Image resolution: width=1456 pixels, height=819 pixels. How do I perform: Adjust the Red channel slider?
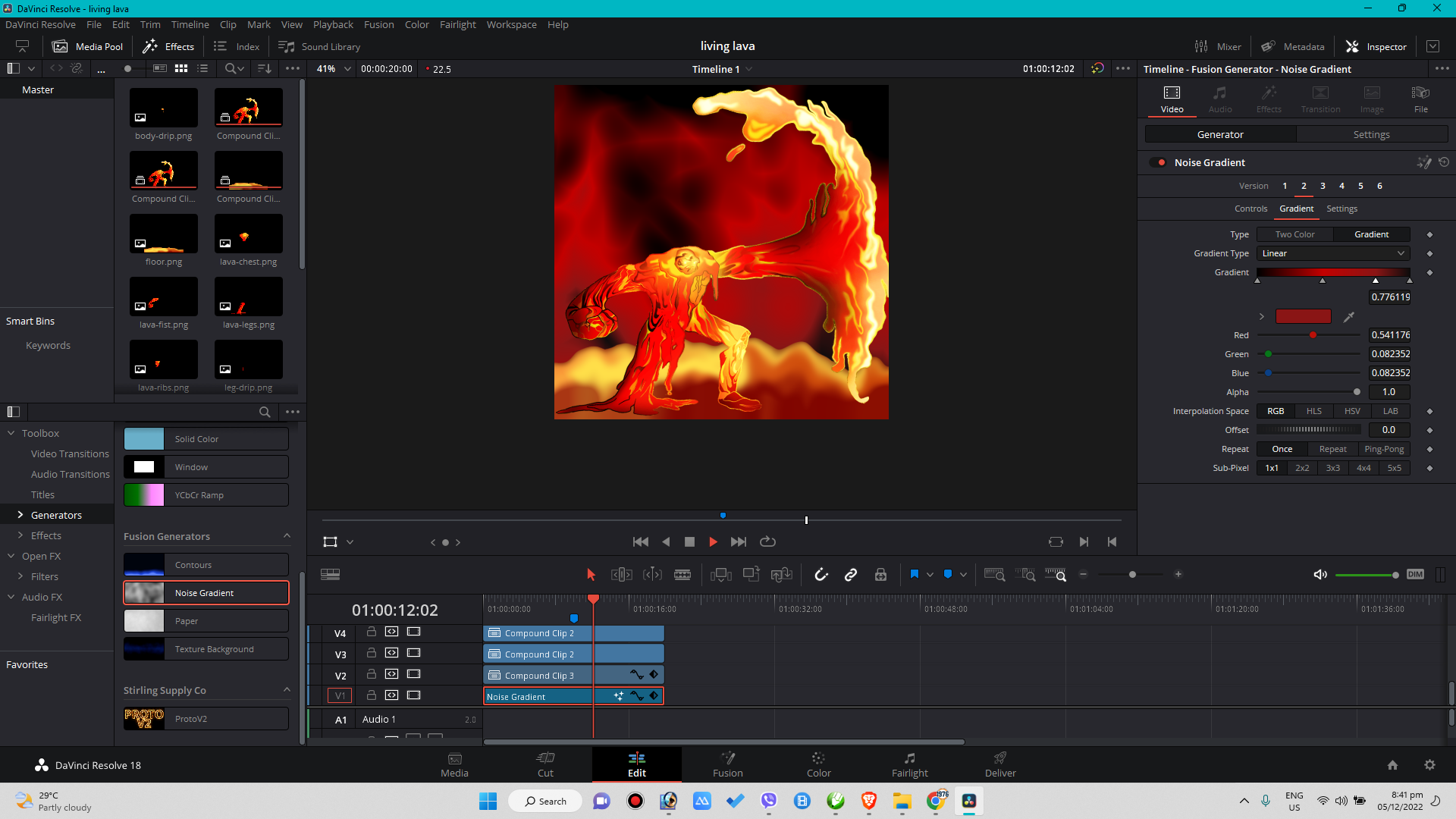click(1308, 335)
